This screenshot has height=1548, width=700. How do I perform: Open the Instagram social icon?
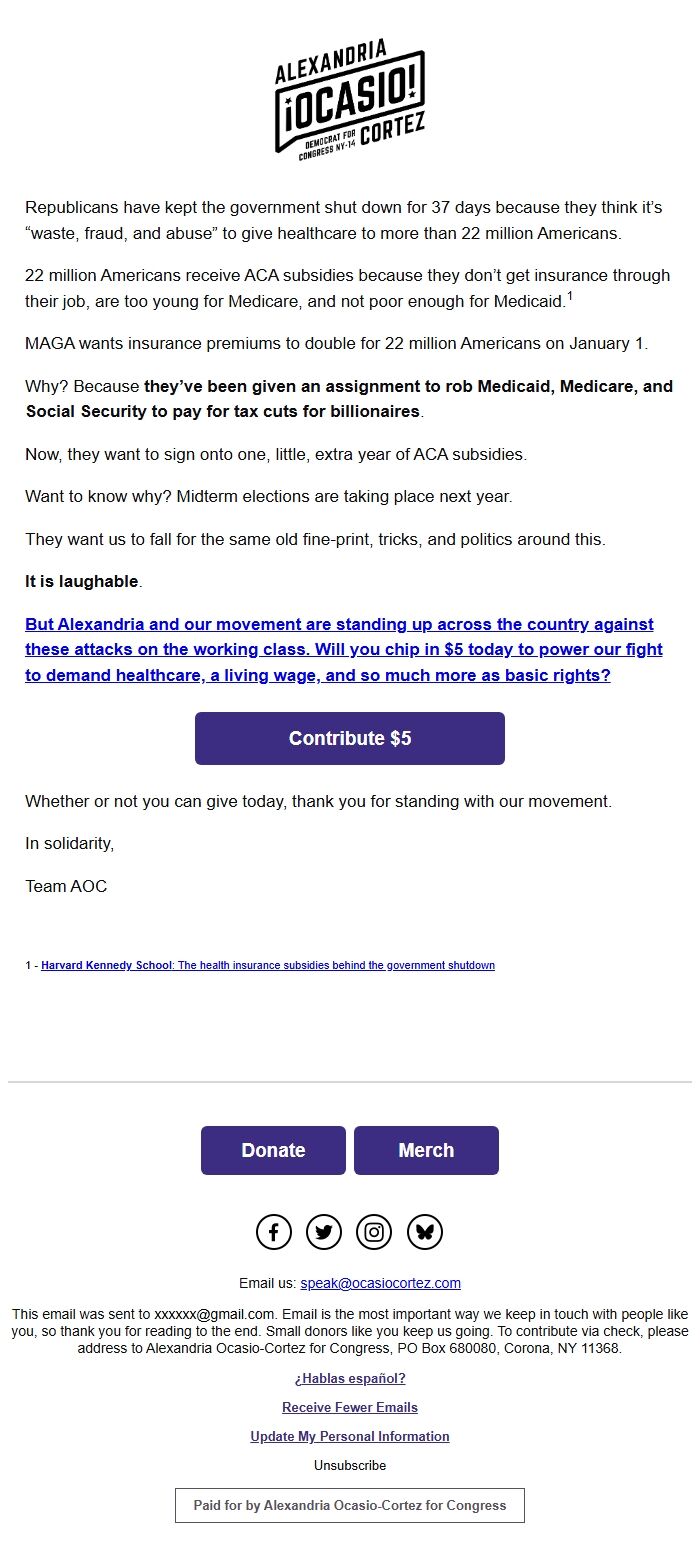pyautogui.click(x=373, y=1231)
